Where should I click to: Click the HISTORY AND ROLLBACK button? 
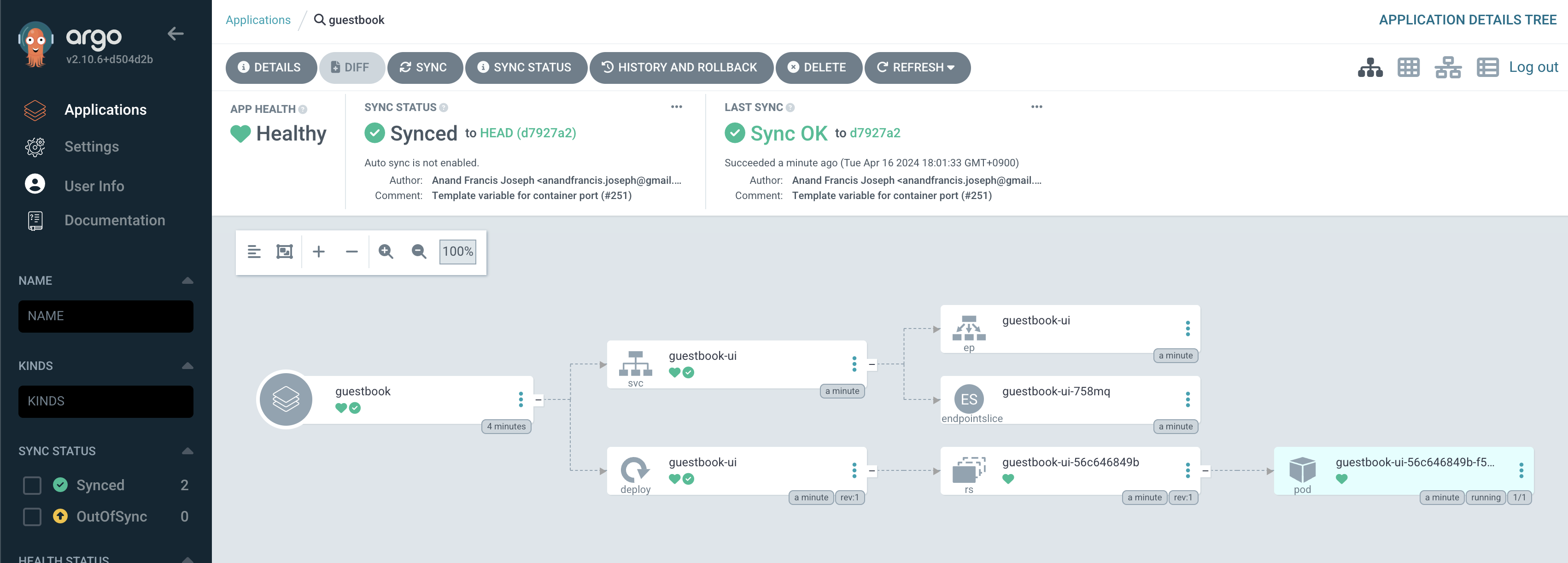click(680, 68)
